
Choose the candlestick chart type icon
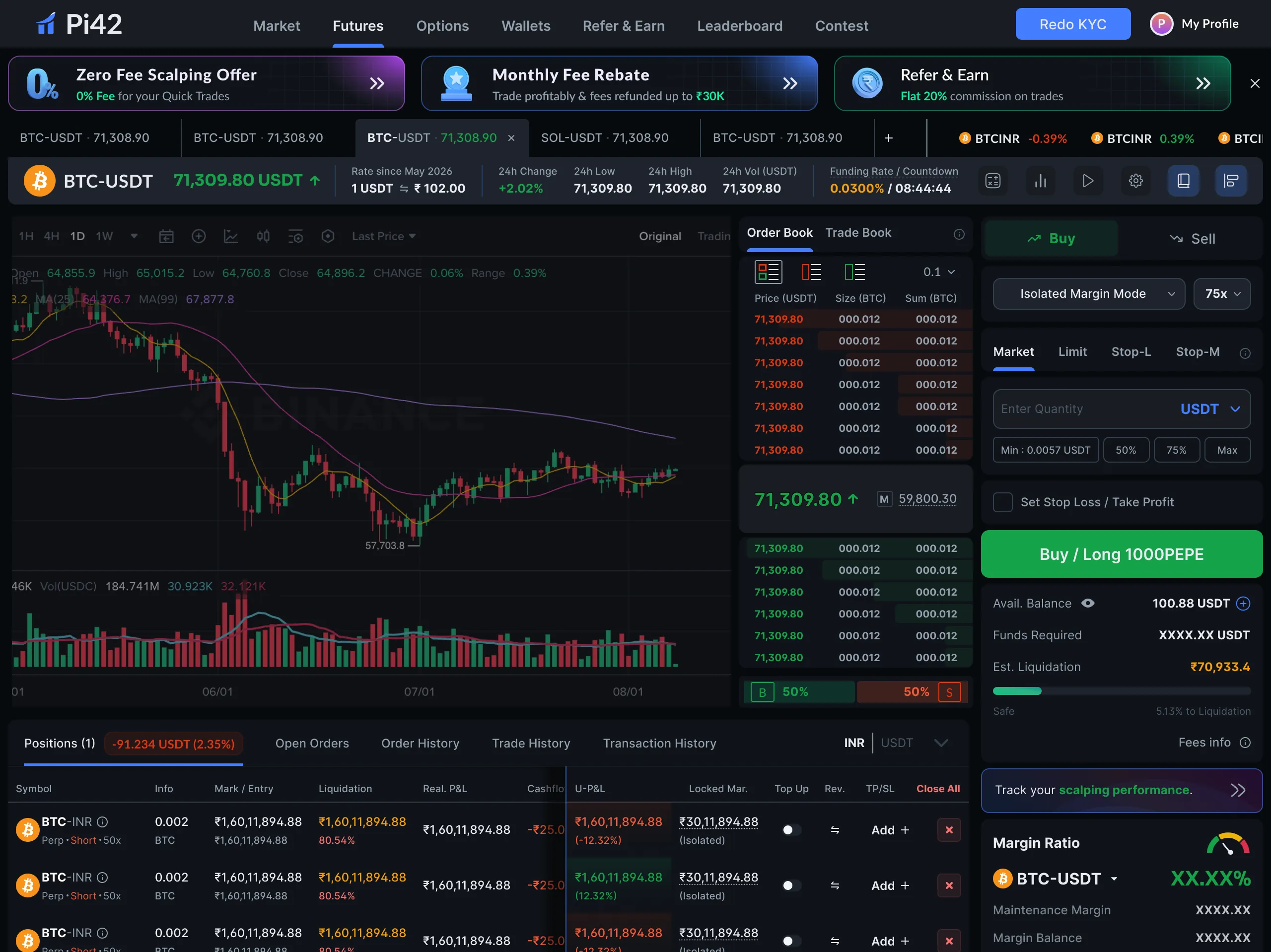point(263,236)
